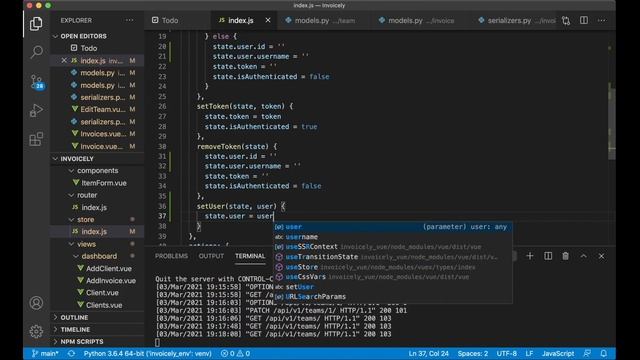Open notifications bell in status bar
Viewport: 640px width, 360px height.
coord(604,353)
